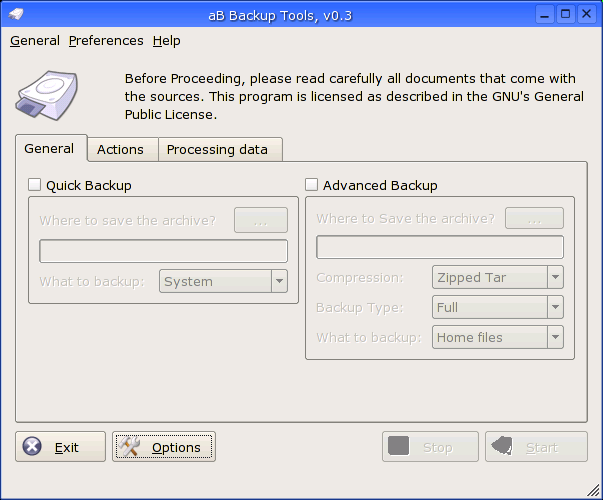This screenshot has height=500, width=603.
Task: Click the 'Compression:' label
Action: pos(360,277)
